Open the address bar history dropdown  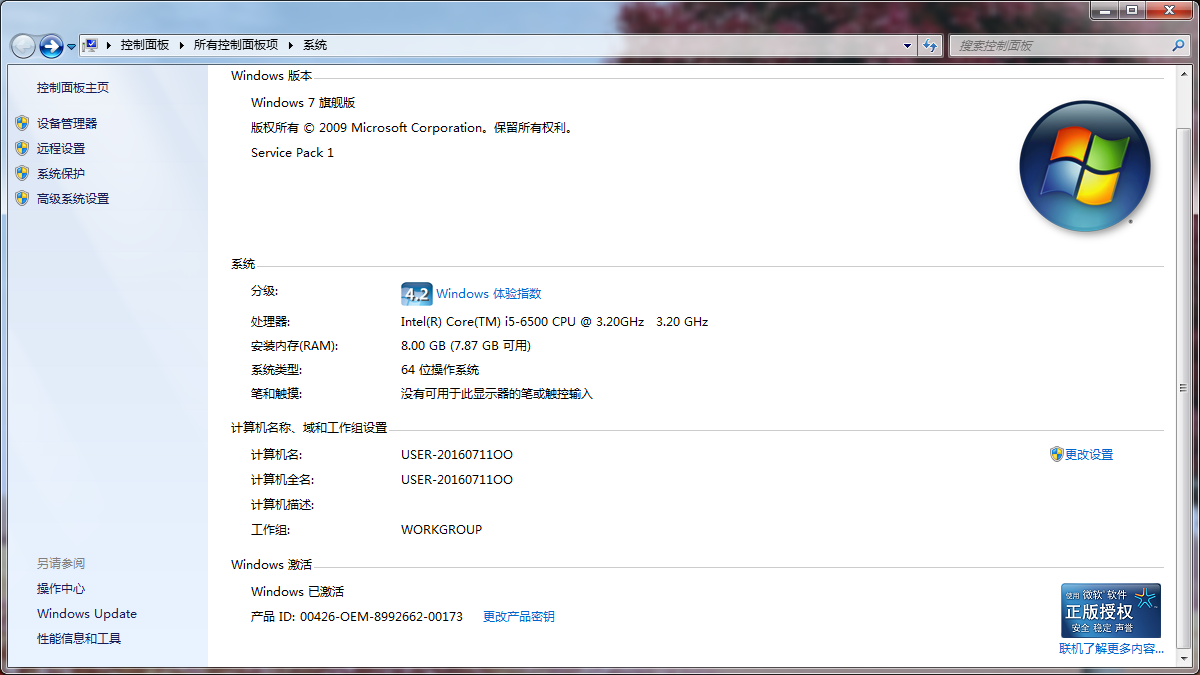(907, 45)
